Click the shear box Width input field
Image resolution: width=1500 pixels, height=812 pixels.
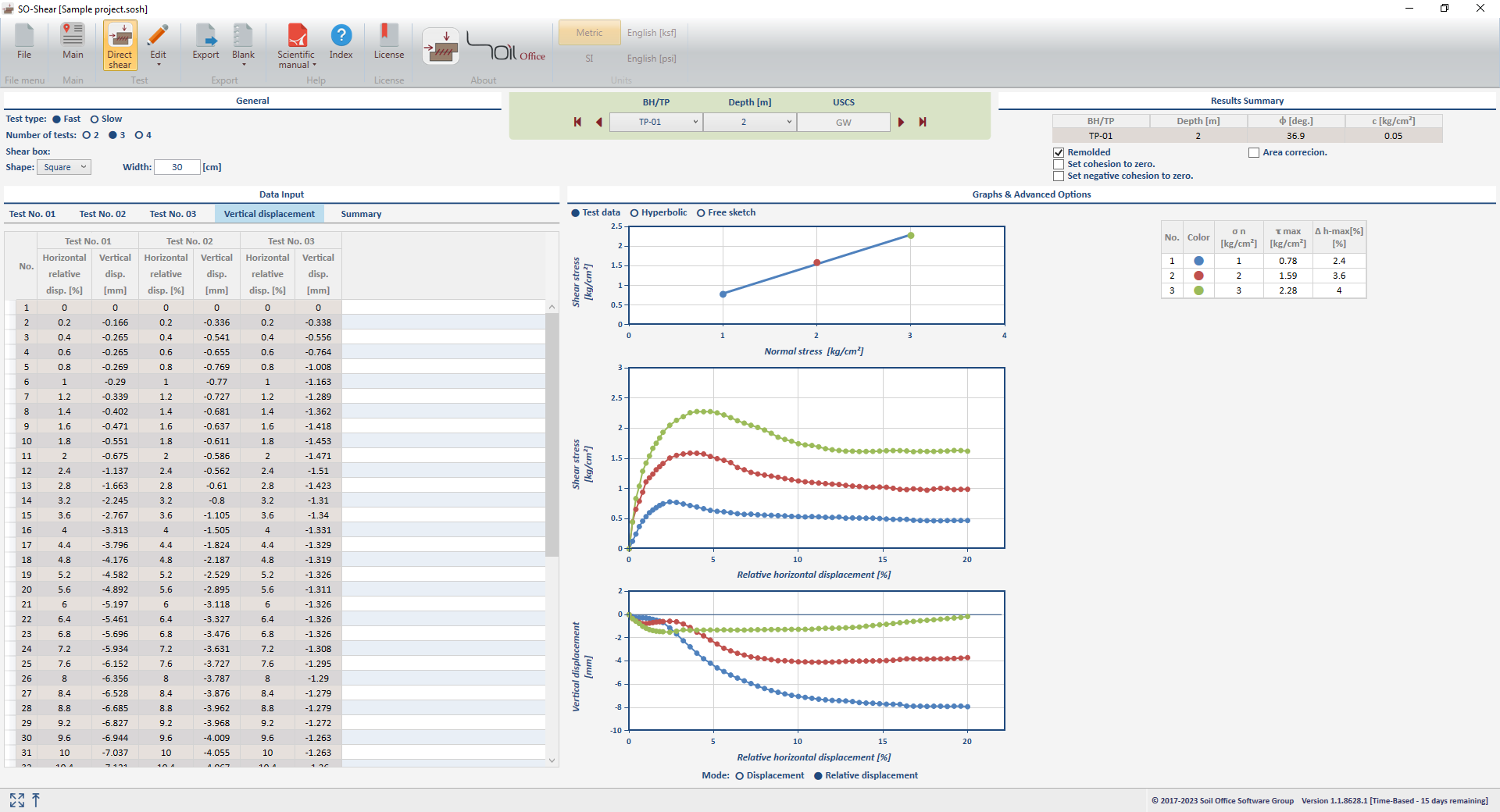(177, 167)
